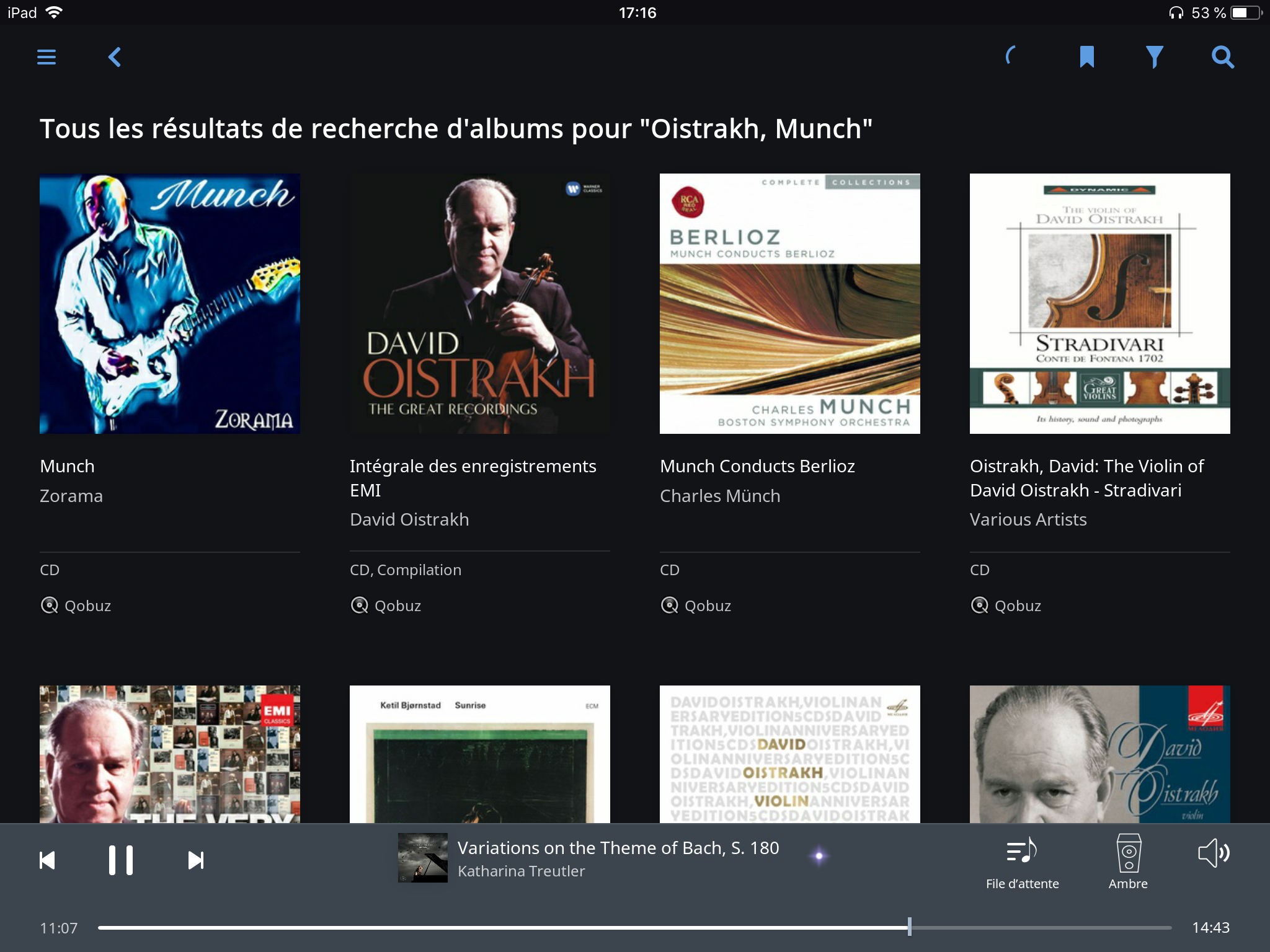
Task: Open the File d'attente queue
Action: tap(1022, 864)
